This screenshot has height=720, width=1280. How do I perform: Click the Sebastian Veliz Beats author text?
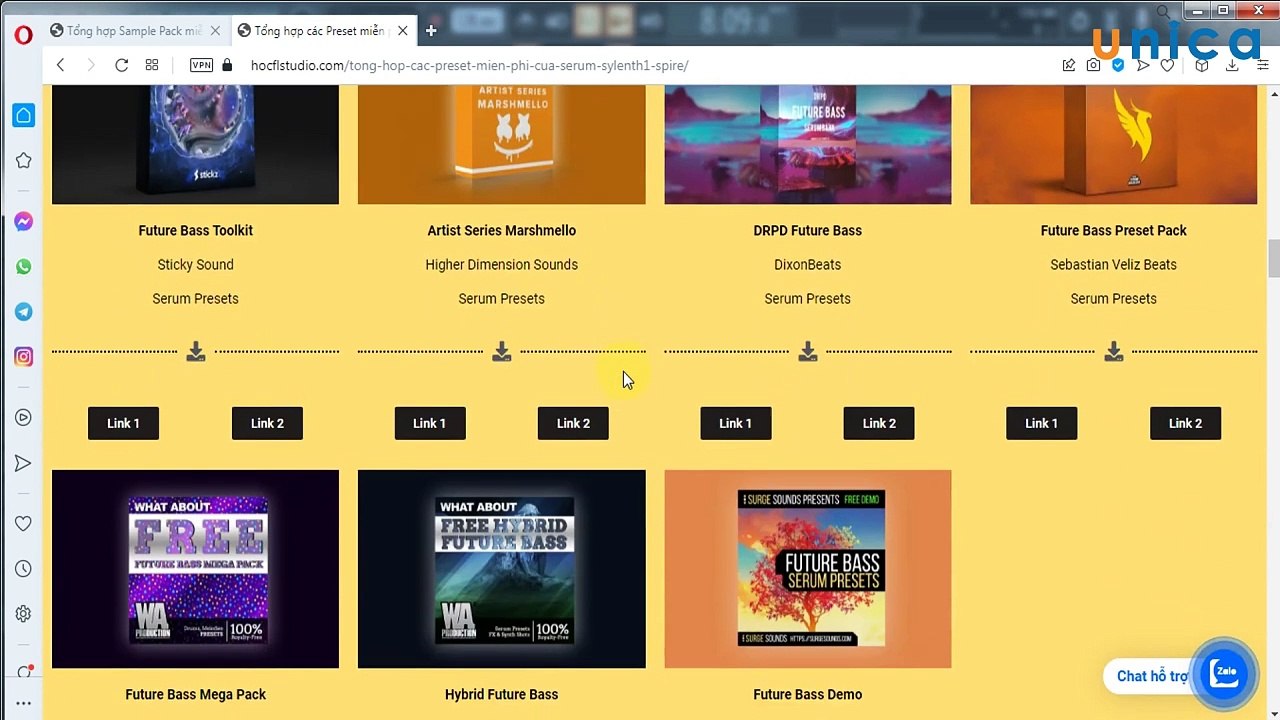1114,265
